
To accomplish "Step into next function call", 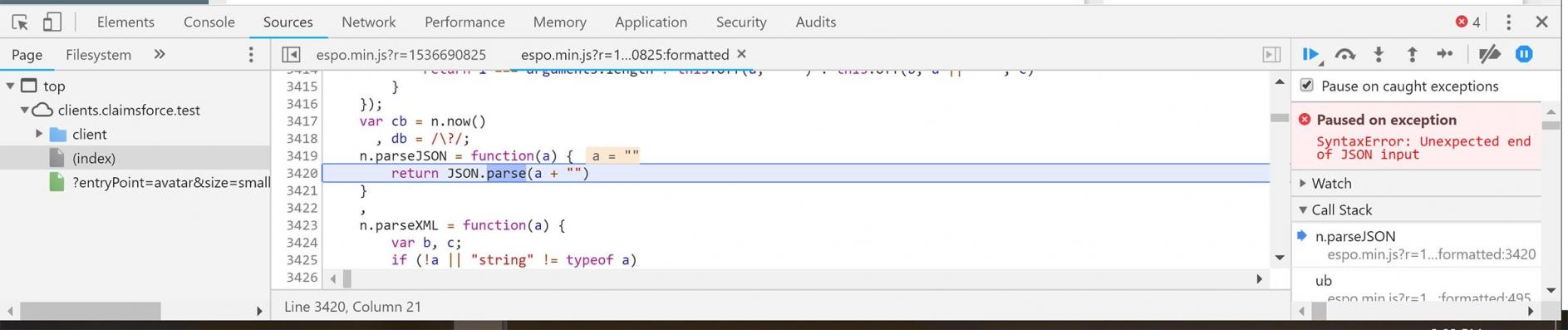I will coord(1379,54).
